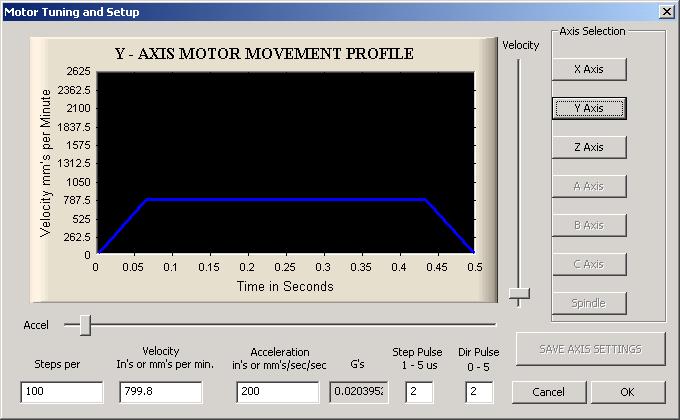The width and height of the screenshot is (680, 420).
Task: Select the X Axis button
Action: pyautogui.click(x=589, y=69)
